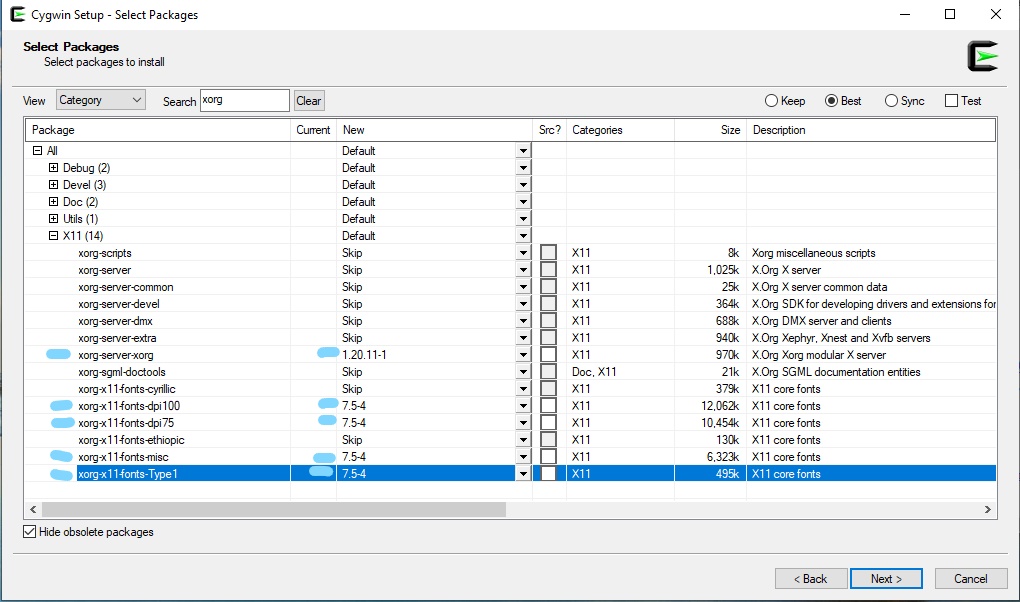Image resolution: width=1020 pixels, height=602 pixels.
Task: Collapse the All tree node
Action: click(38, 150)
